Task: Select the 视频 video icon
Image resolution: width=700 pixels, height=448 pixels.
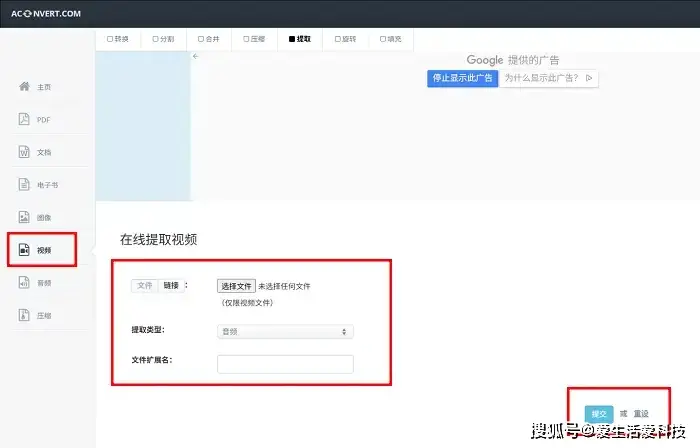Action: [24, 250]
